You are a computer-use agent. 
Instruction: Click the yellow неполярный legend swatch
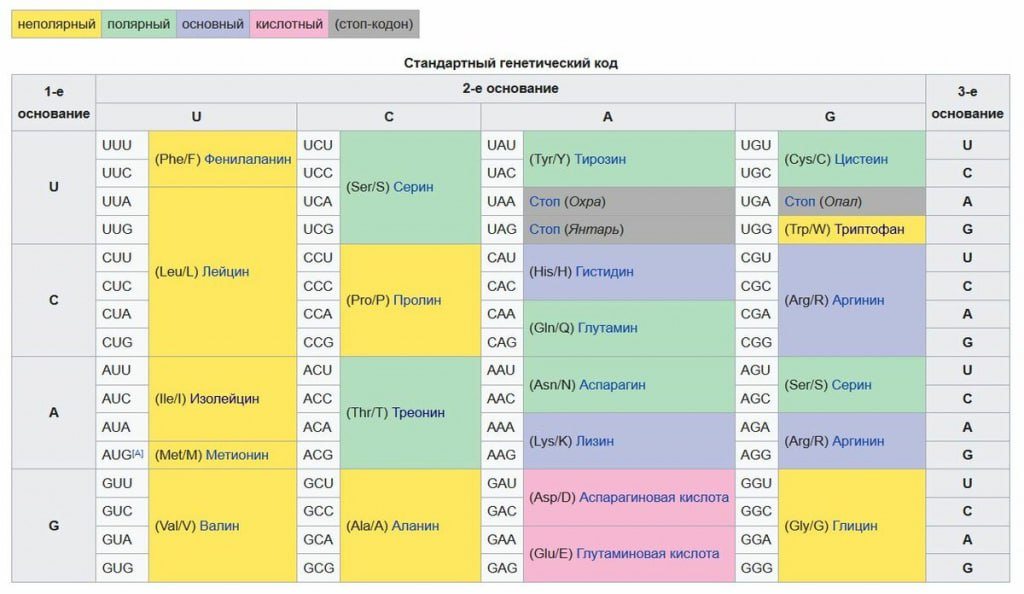(x=56, y=24)
